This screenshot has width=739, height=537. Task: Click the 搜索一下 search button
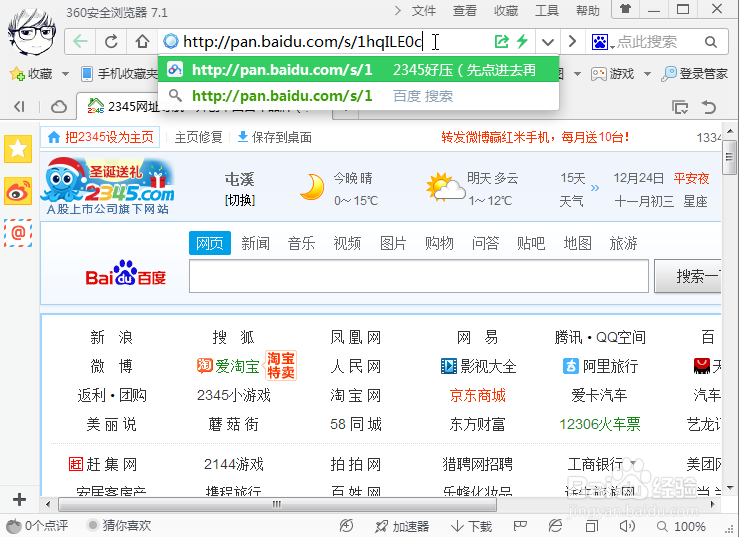click(689, 276)
